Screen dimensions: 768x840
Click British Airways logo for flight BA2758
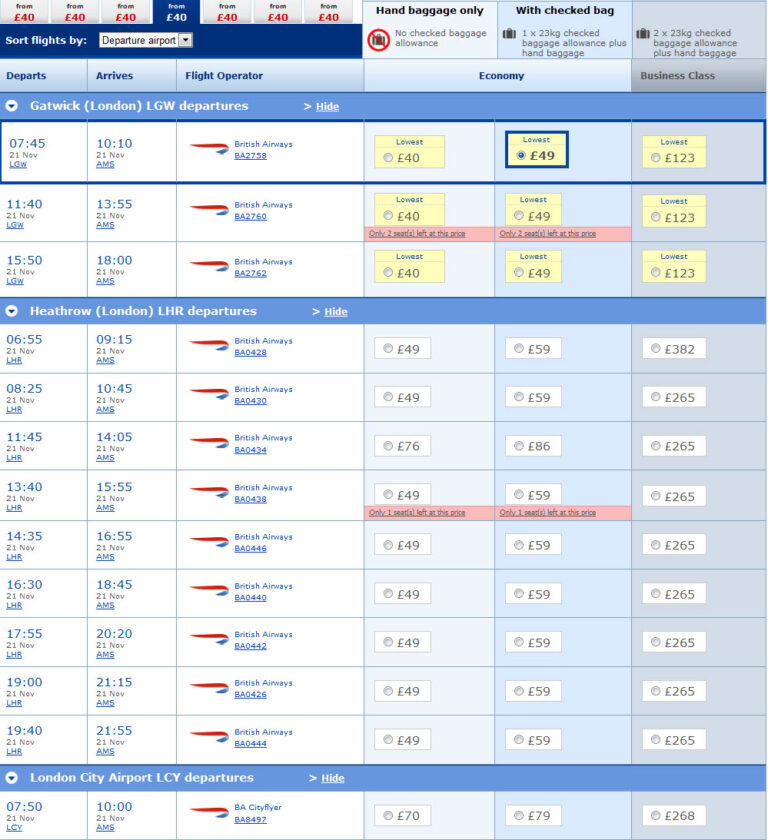pyautogui.click(x=209, y=148)
